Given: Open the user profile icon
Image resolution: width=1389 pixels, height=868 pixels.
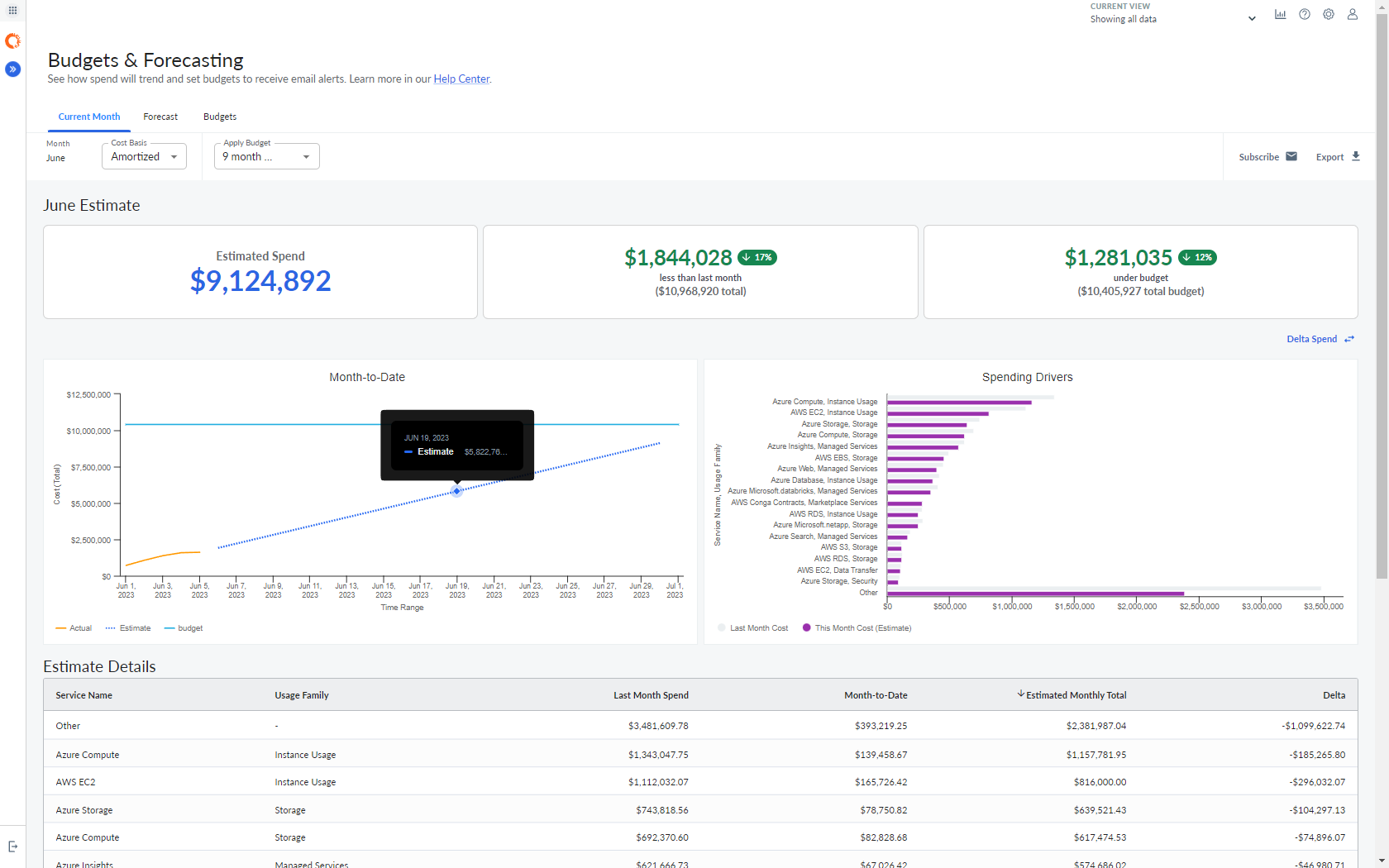Looking at the screenshot, I should click(1352, 13).
